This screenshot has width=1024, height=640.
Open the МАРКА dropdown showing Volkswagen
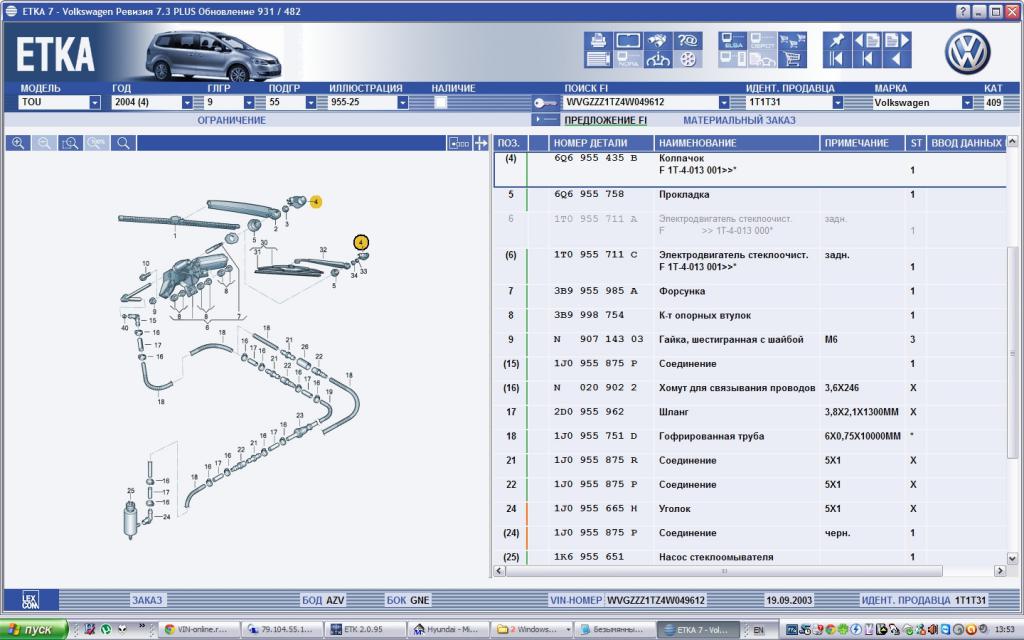pos(967,103)
